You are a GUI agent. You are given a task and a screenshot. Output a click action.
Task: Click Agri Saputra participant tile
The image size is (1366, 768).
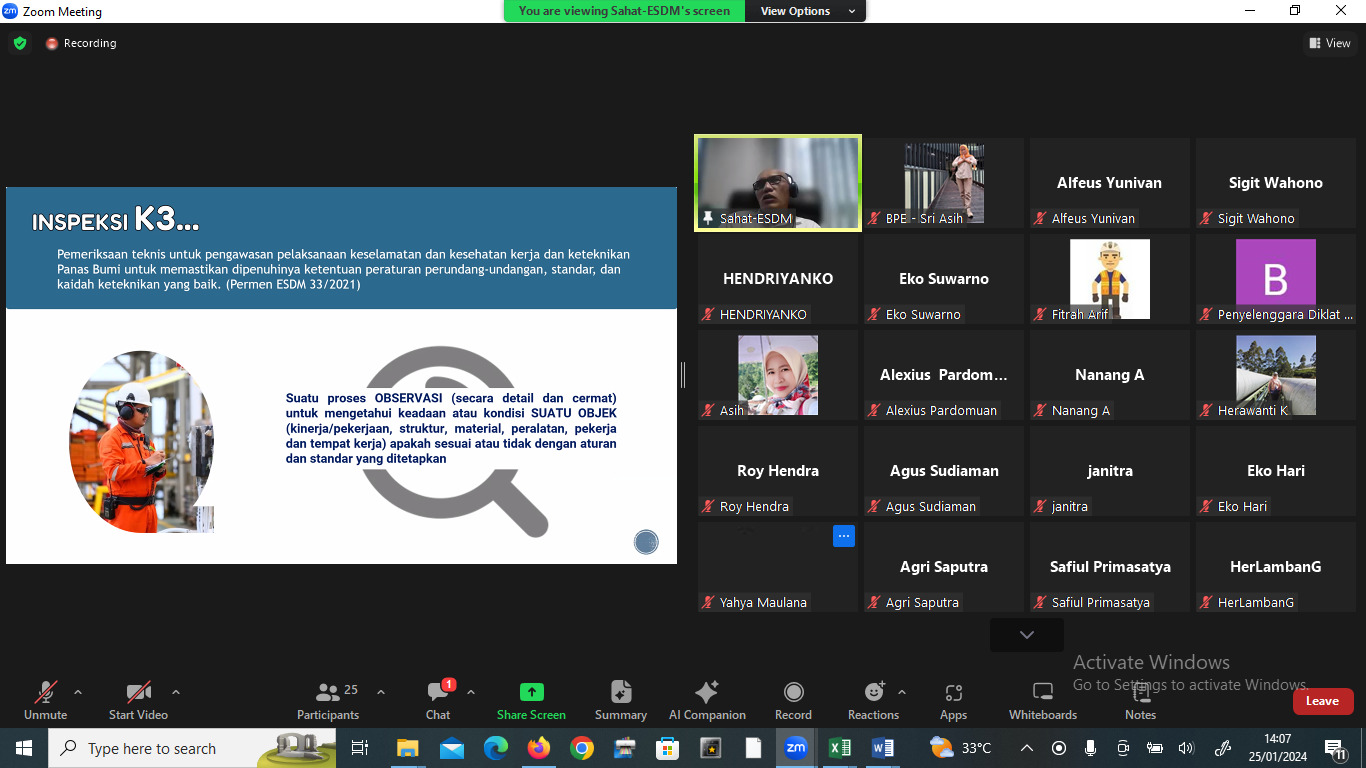click(944, 567)
